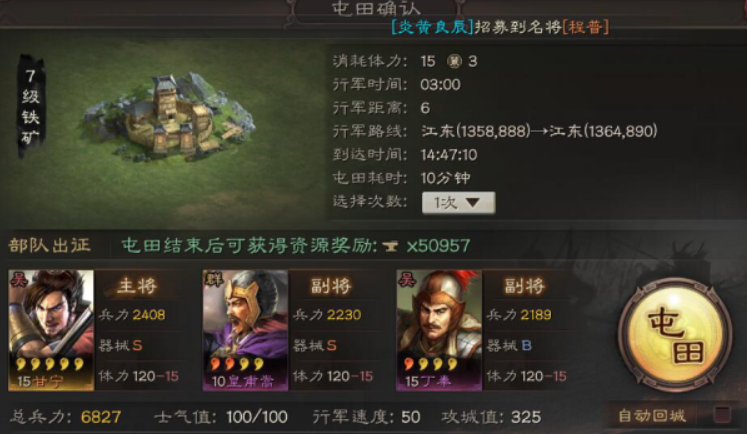This screenshot has width=747, height=434.
Task: Click the 吴 faction badge on 甘宁
Action: (x=20, y=280)
